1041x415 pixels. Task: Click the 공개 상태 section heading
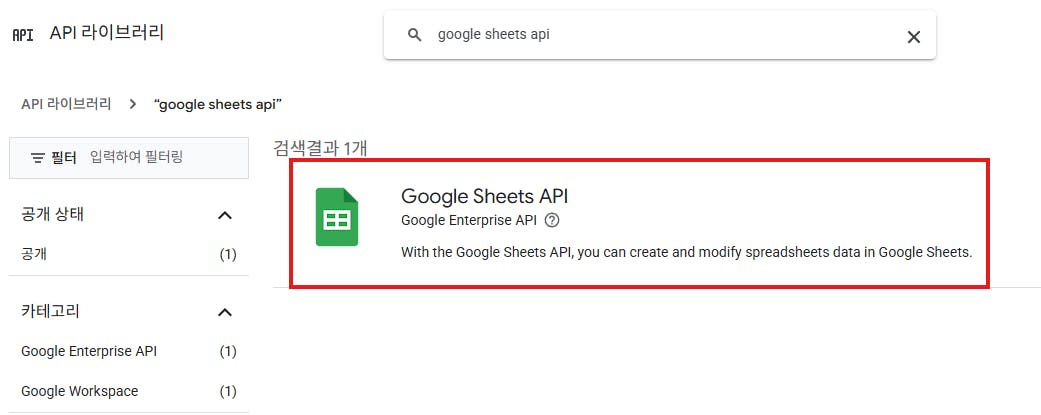click(52, 214)
